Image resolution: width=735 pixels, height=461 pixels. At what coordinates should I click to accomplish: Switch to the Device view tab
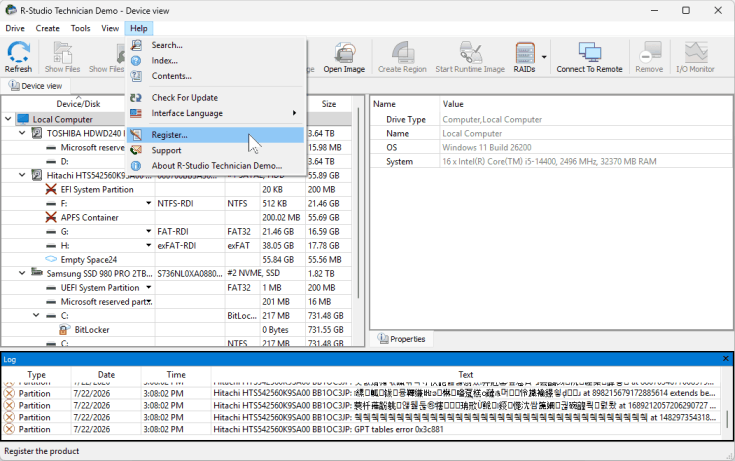[x=36, y=86]
